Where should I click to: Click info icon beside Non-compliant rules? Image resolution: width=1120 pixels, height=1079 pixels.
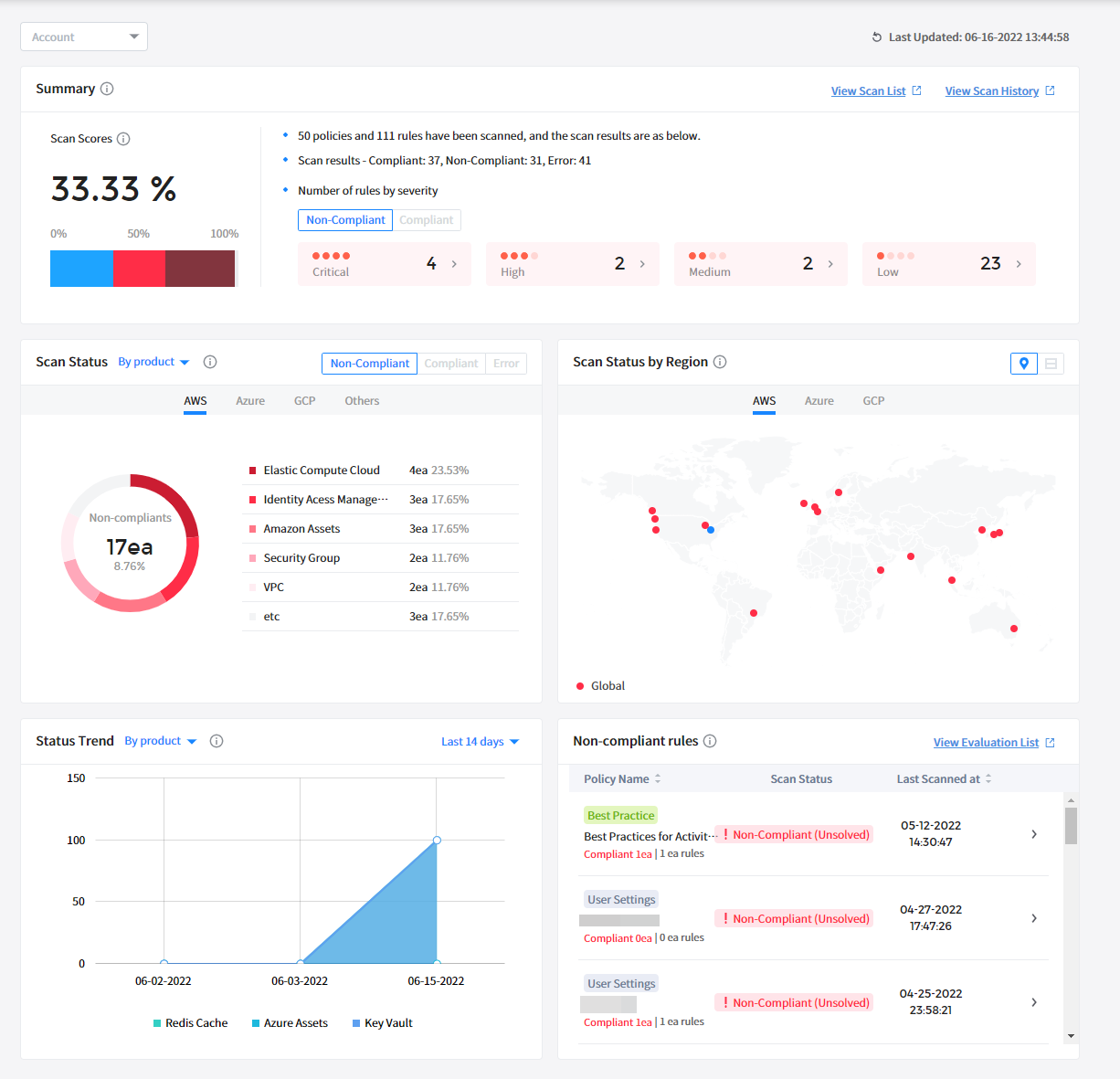pyautogui.click(x=710, y=741)
